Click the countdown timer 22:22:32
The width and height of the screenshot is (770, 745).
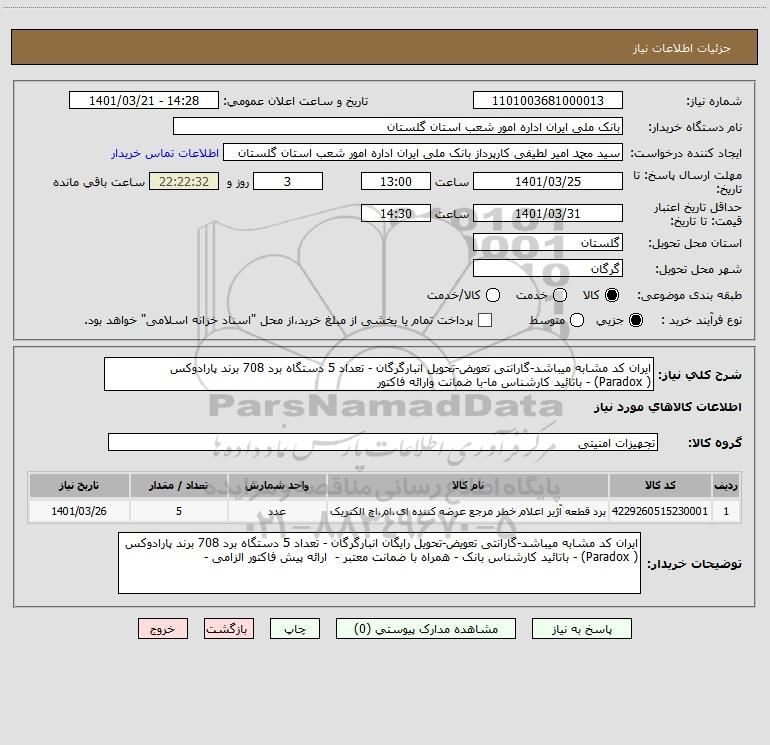click(x=184, y=181)
